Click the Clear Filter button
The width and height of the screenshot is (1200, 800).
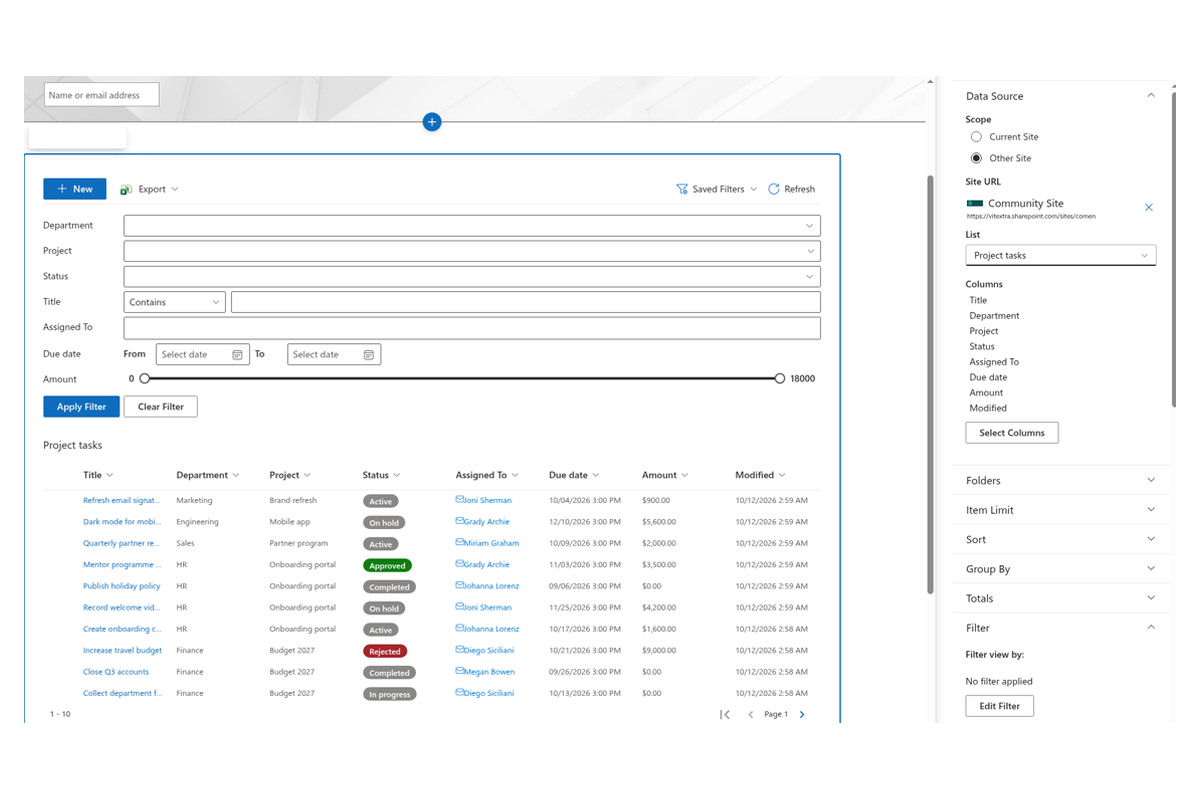[x=161, y=407]
